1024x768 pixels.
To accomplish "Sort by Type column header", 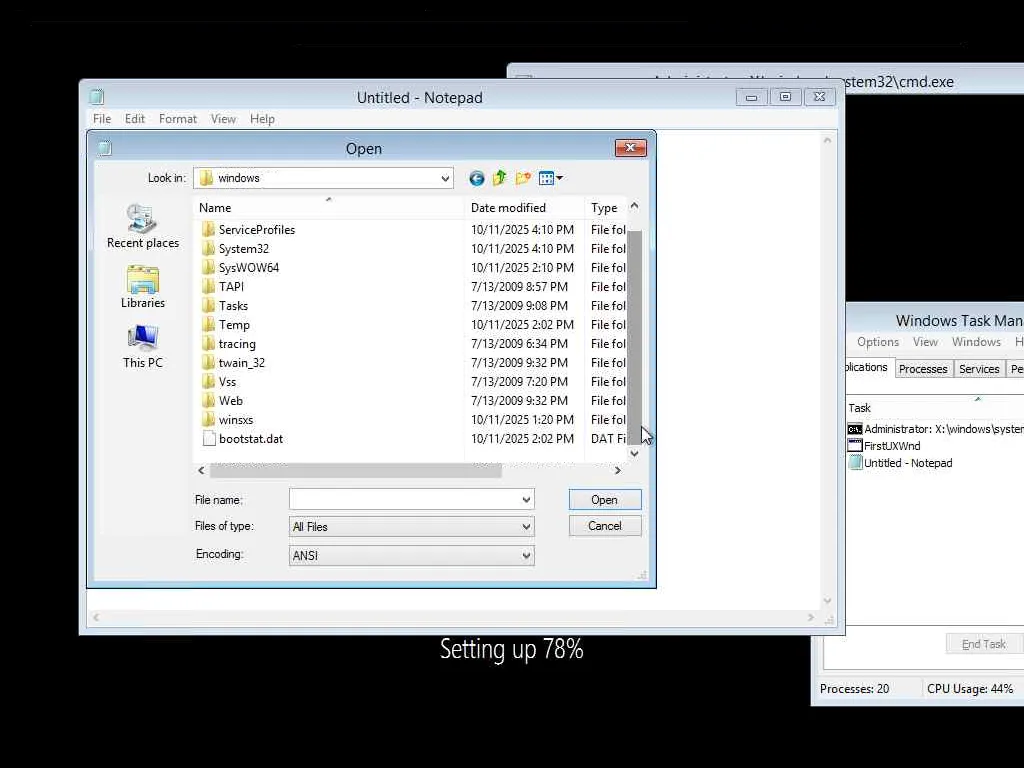I will tap(606, 208).
